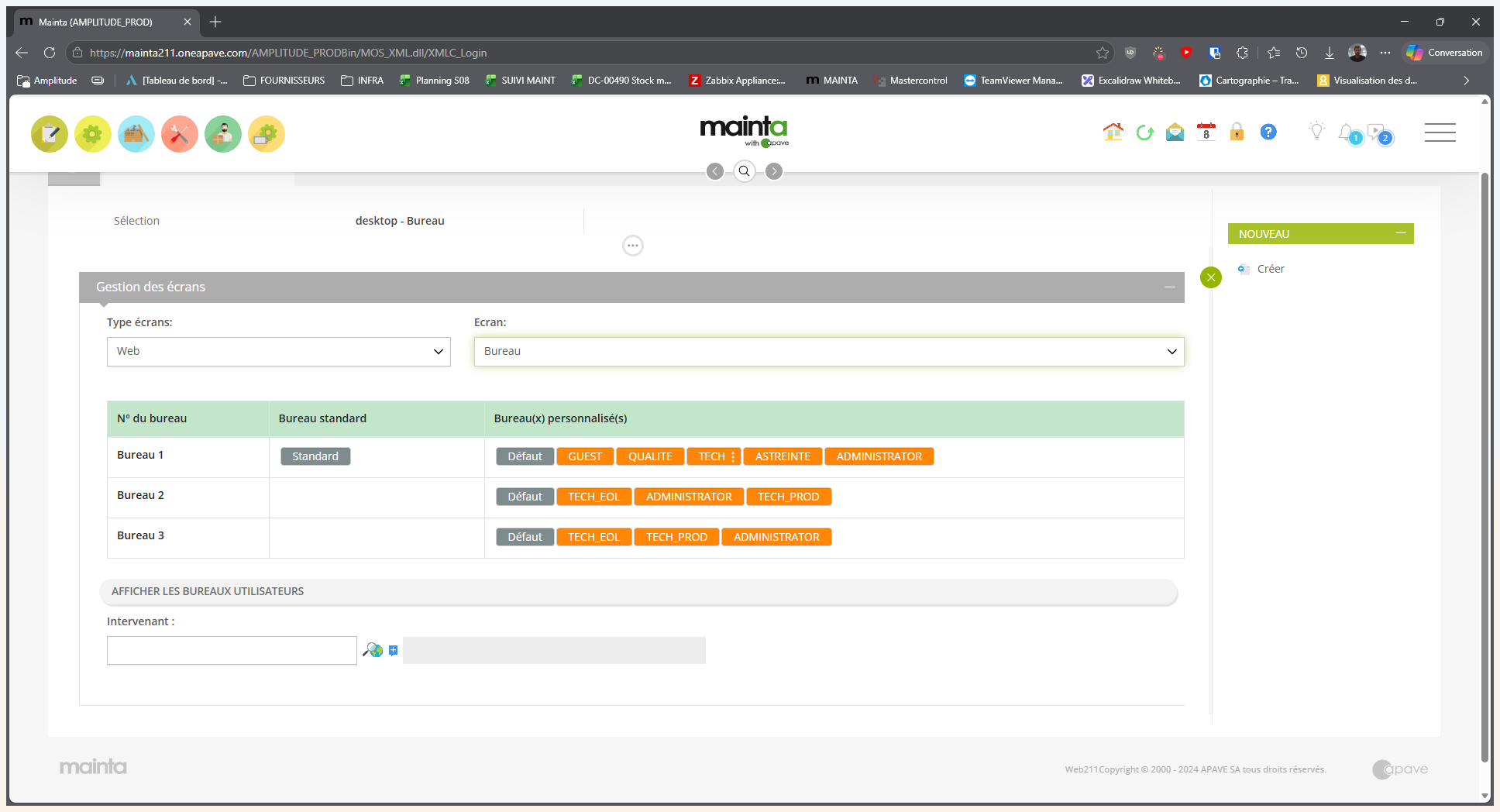The width and height of the screenshot is (1500, 812).
Task: Open the INFRA bookmark folder
Action: pos(363,81)
